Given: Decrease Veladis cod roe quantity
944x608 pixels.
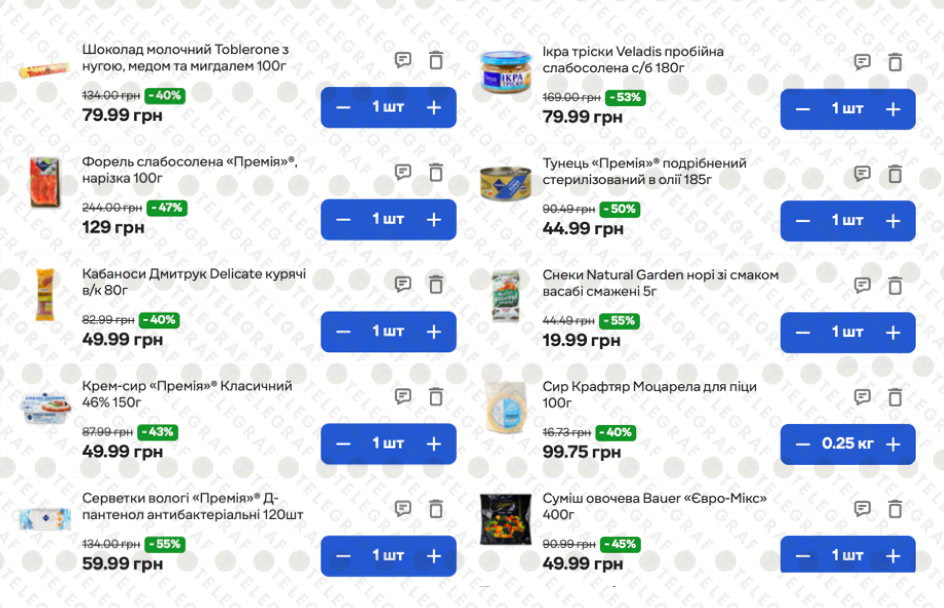Looking at the screenshot, I should (802, 109).
